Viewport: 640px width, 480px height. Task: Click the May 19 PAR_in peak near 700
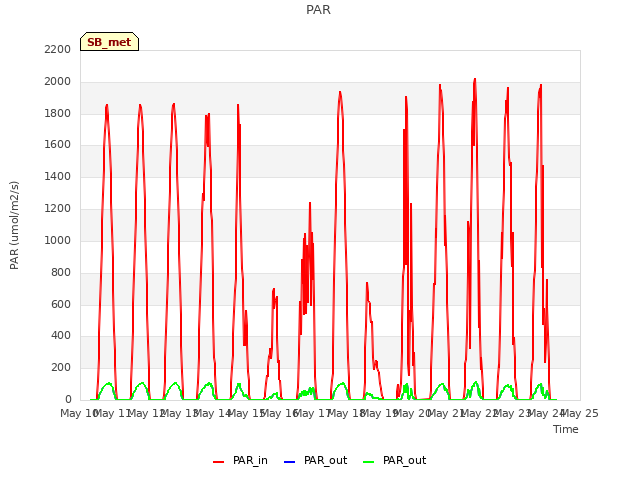(x=367, y=283)
